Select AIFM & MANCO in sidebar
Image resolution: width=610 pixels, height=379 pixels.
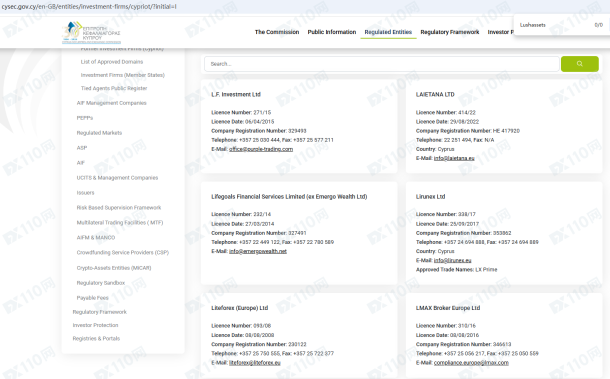pos(96,237)
